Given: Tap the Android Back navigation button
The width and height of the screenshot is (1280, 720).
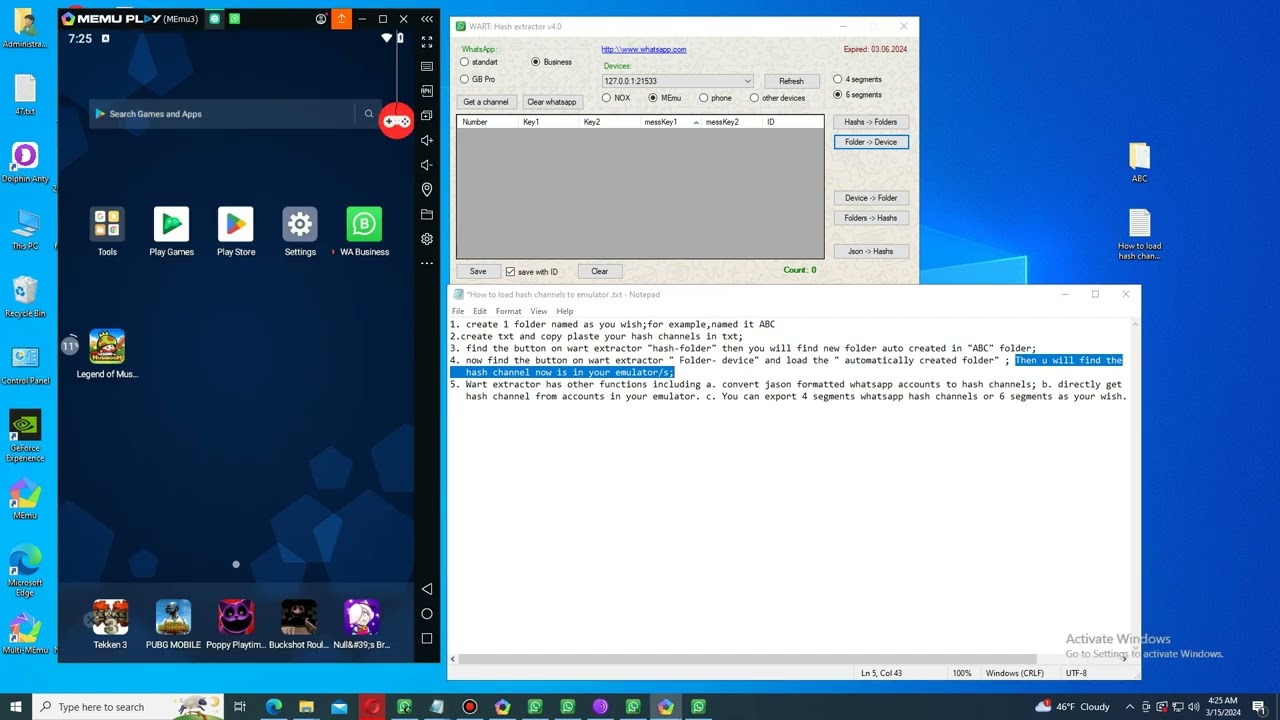Looking at the screenshot, I should coord(427,589).
